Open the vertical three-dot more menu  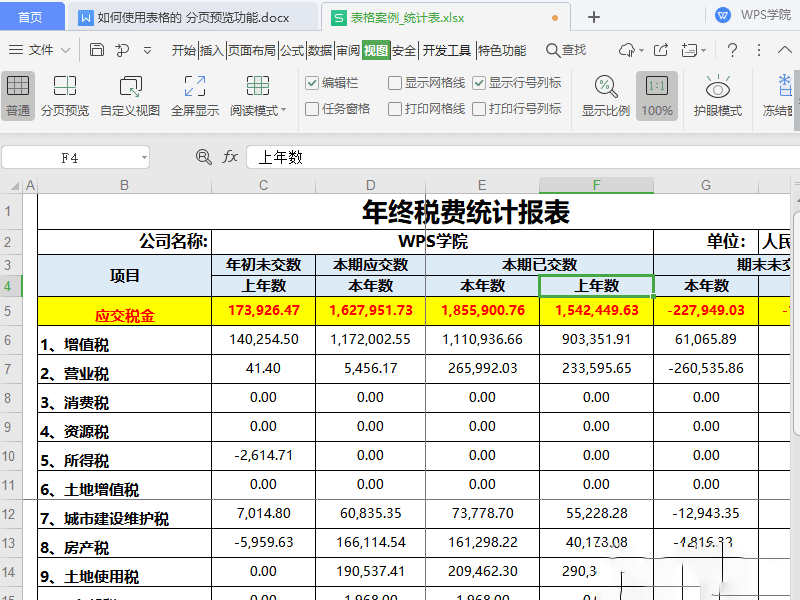coord(759,50)
